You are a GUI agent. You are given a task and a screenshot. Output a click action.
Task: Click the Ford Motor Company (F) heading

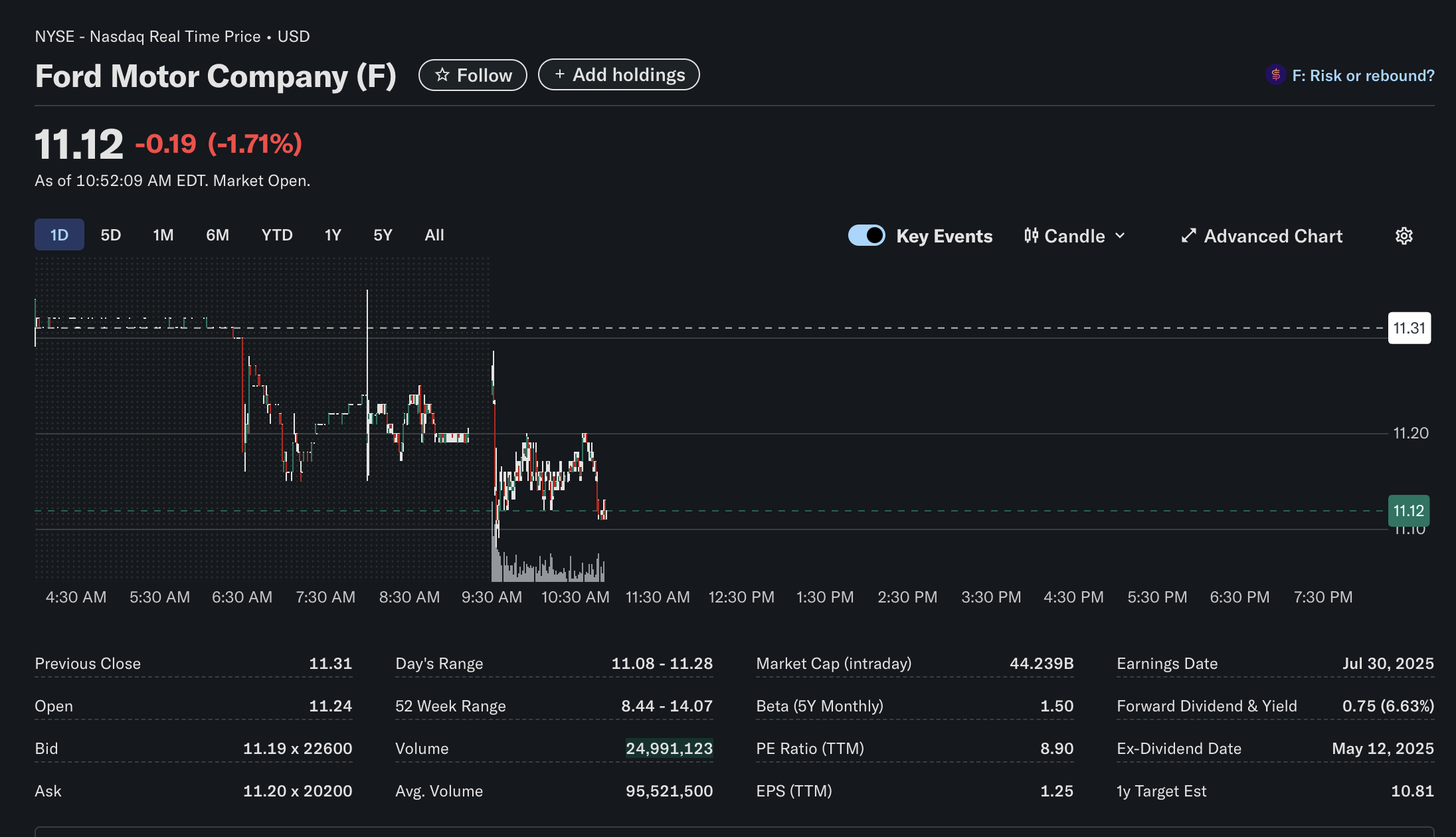[215, 76]
